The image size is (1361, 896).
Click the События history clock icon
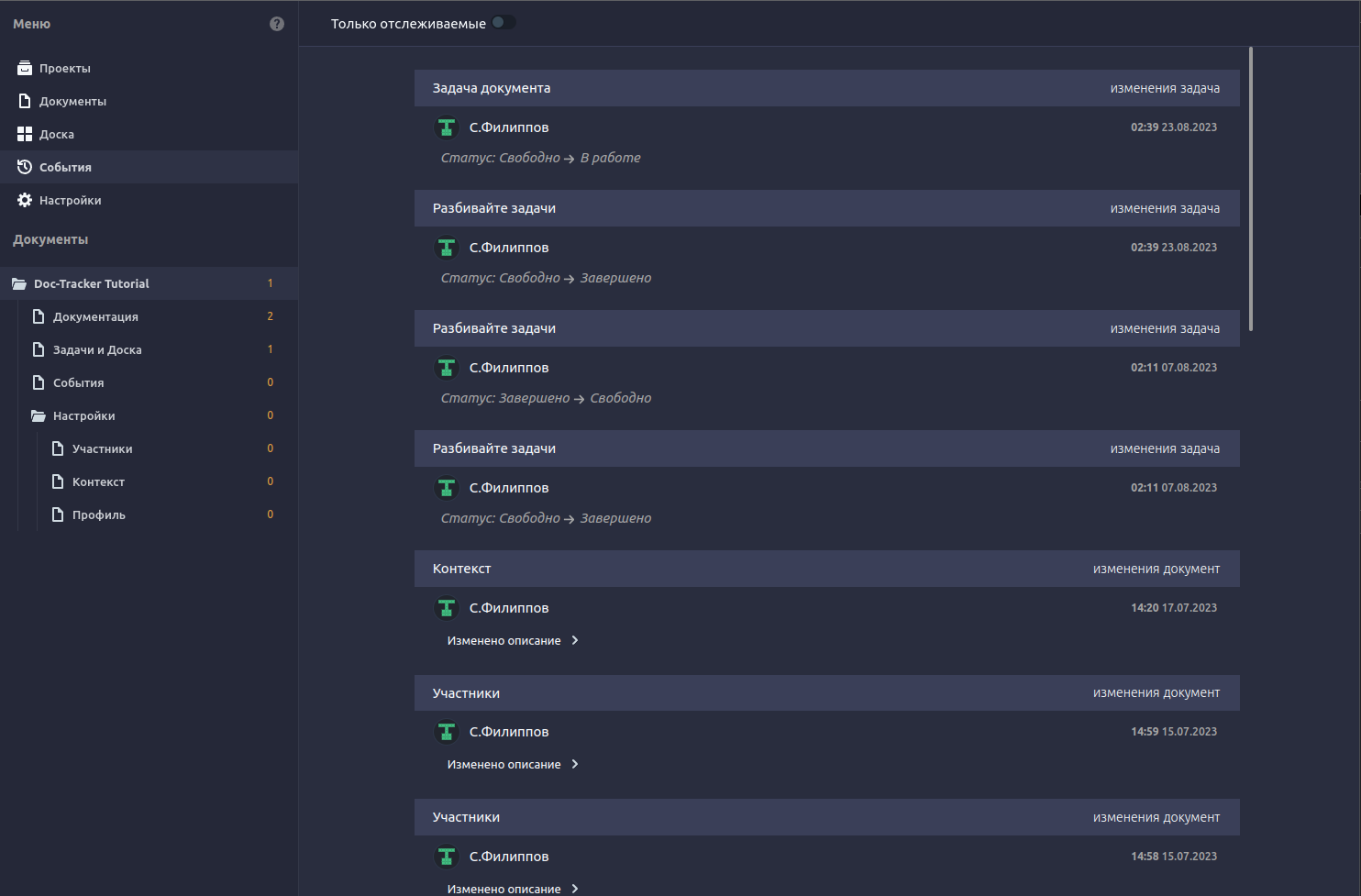[25, 167]
